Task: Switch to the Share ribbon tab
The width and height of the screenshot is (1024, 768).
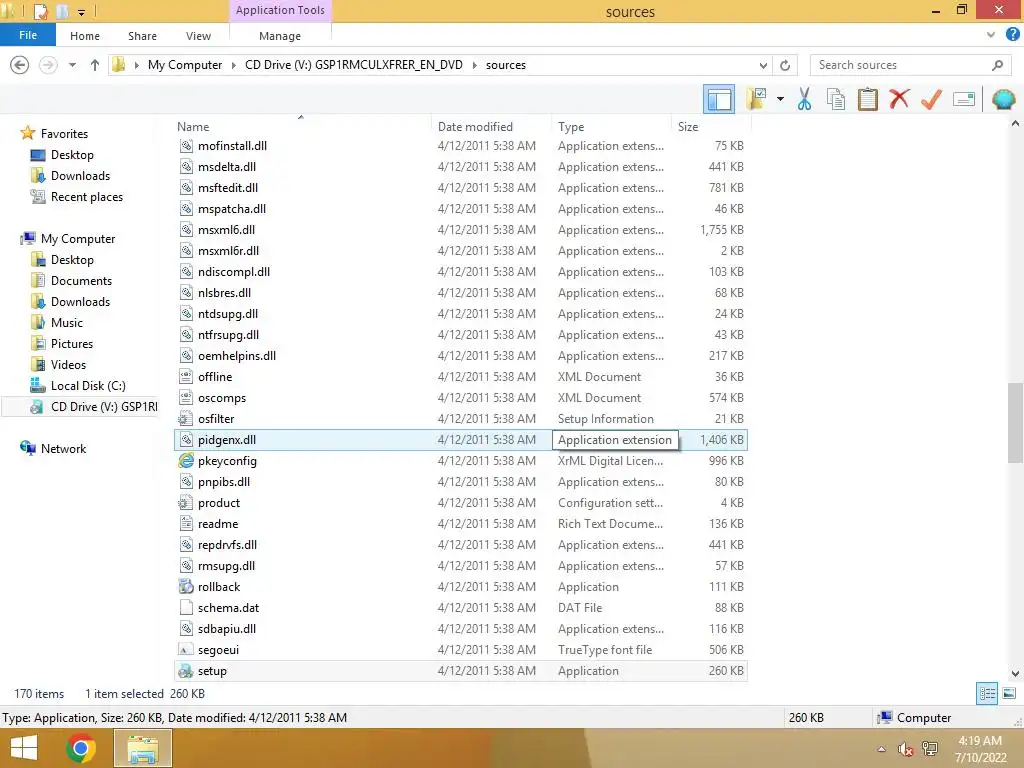Action: coord(142,36)
